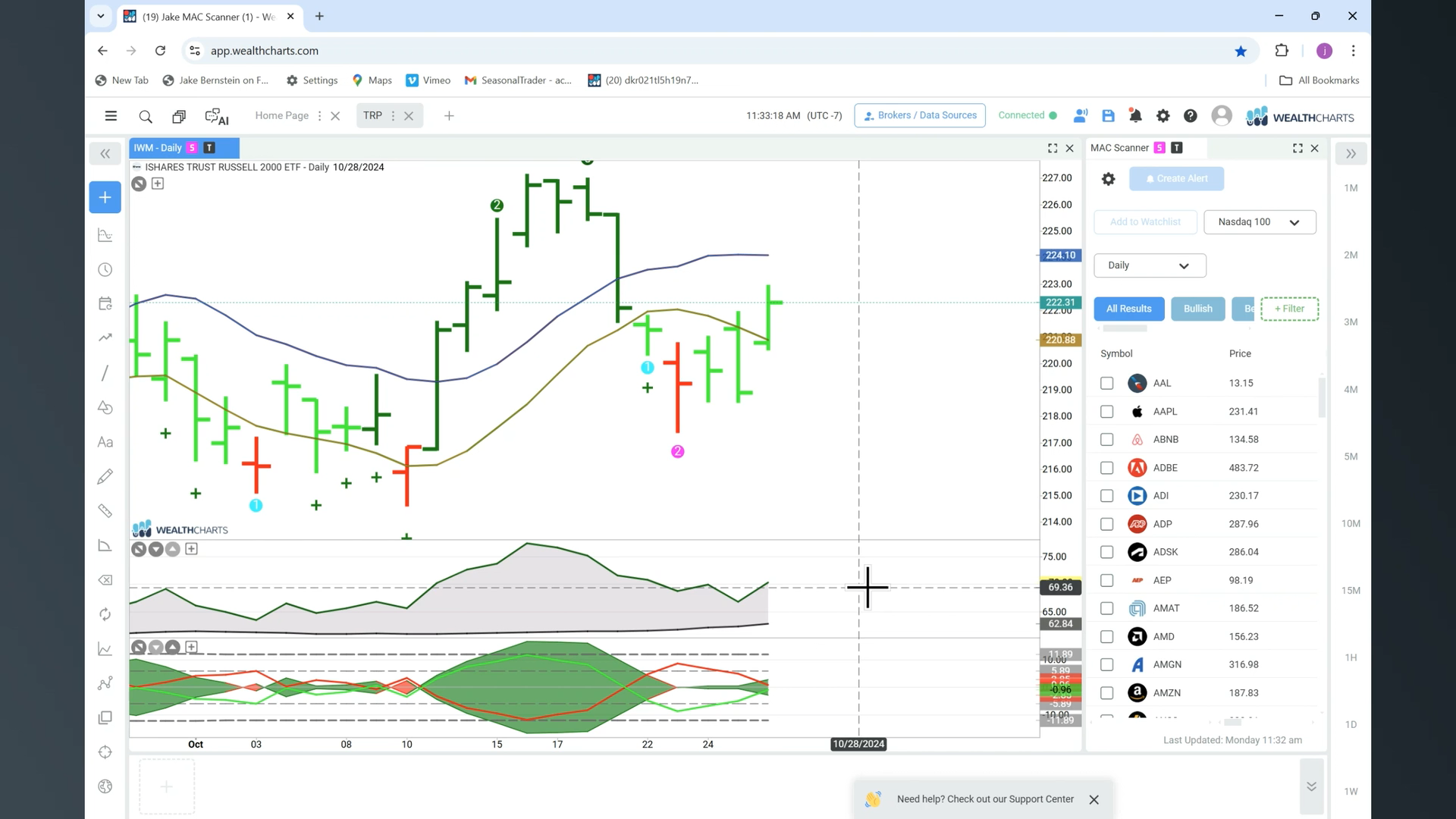Click the refresh sync tool in sidebar
Screen dimensions: 1456x819
tap(105, 614)
